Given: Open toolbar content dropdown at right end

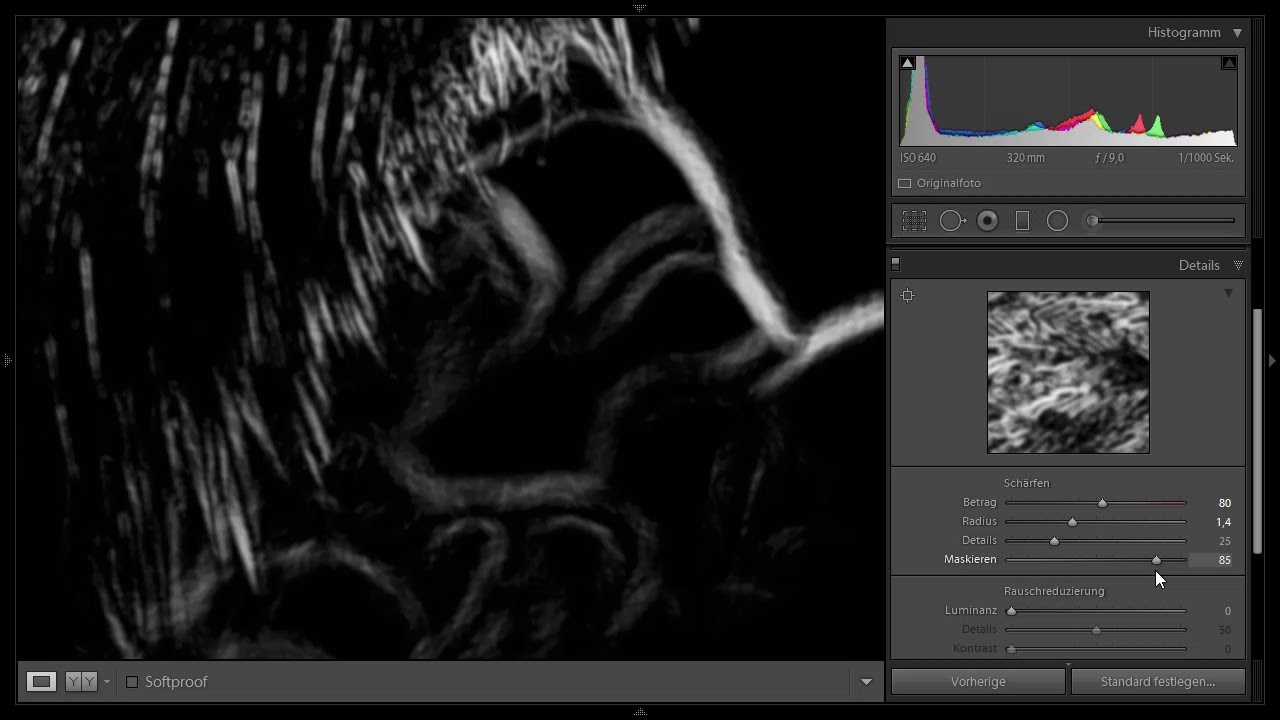Looking at the screenshot, I should (866, 682).
